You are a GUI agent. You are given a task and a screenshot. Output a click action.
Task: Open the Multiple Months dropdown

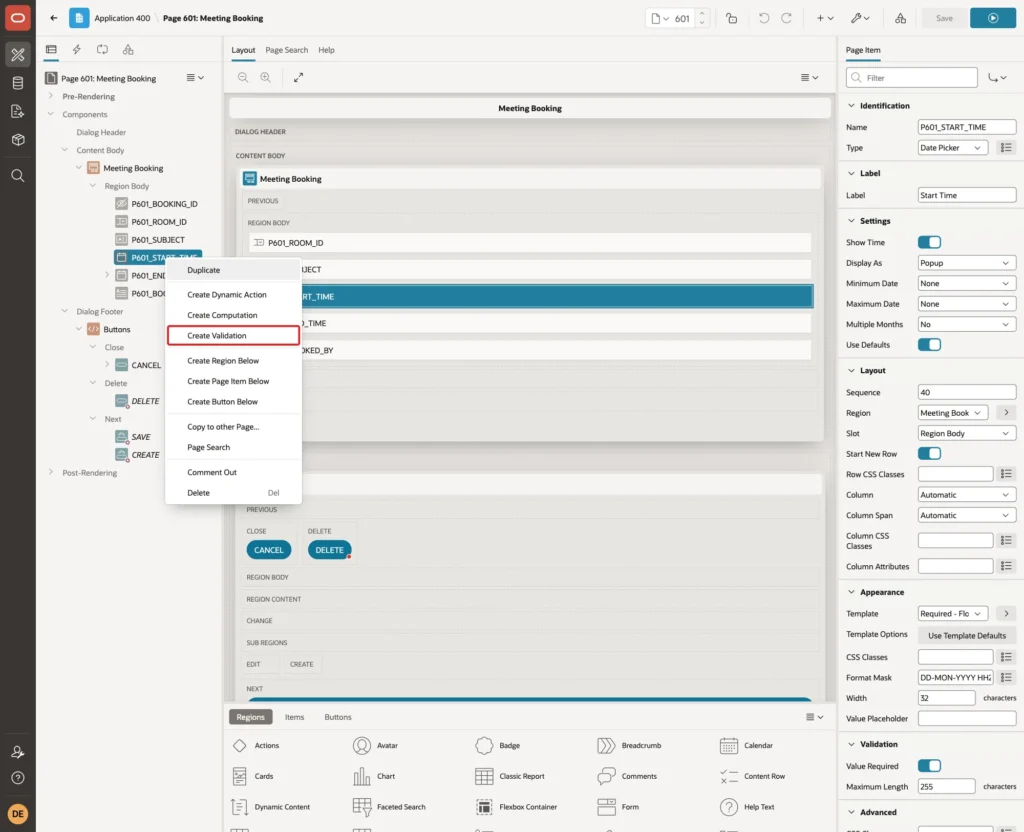[x=967, y=324]
